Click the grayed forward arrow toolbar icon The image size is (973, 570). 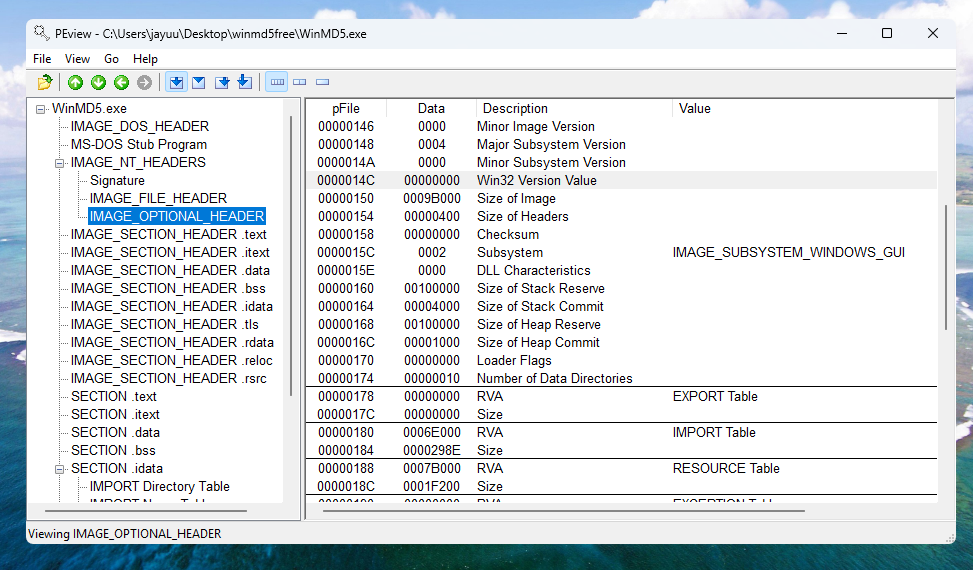tap(145, 82)
